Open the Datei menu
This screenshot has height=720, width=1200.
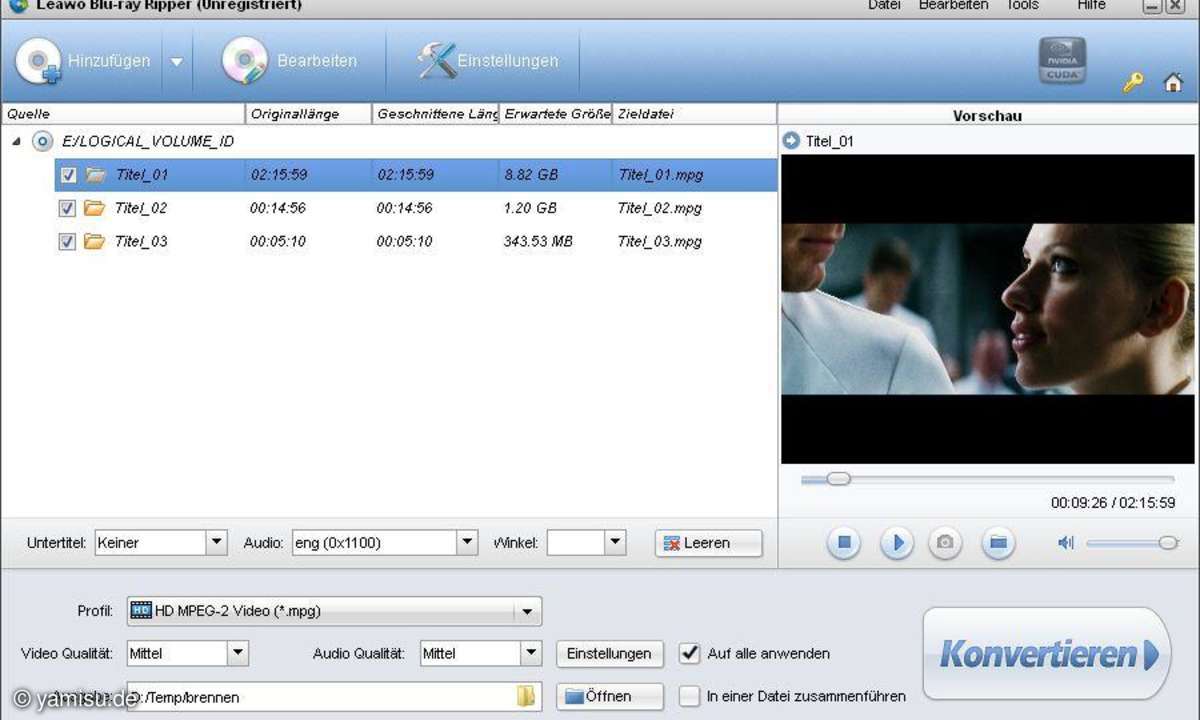pos(884,5)
